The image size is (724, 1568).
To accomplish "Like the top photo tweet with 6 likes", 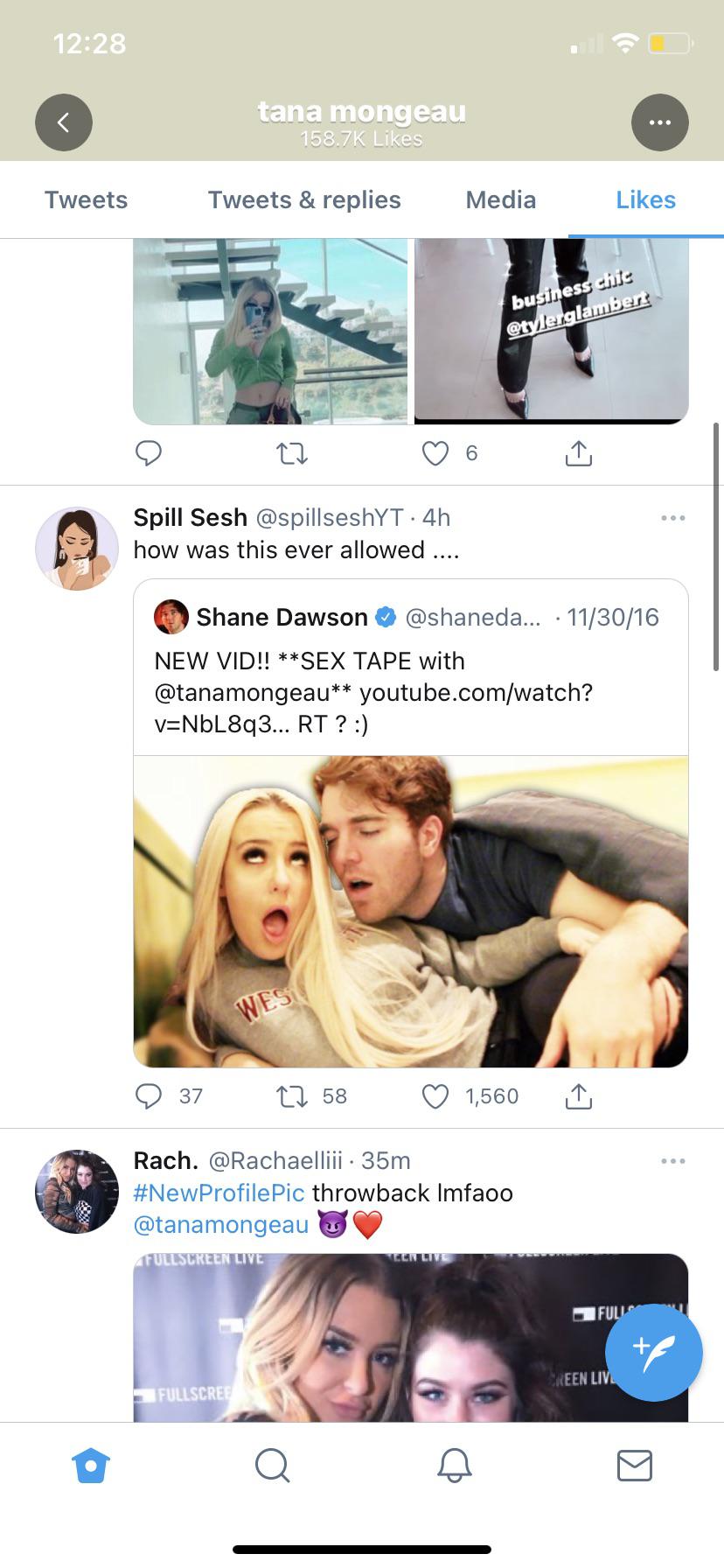I will pyautogui.click(x=435, y=453).
